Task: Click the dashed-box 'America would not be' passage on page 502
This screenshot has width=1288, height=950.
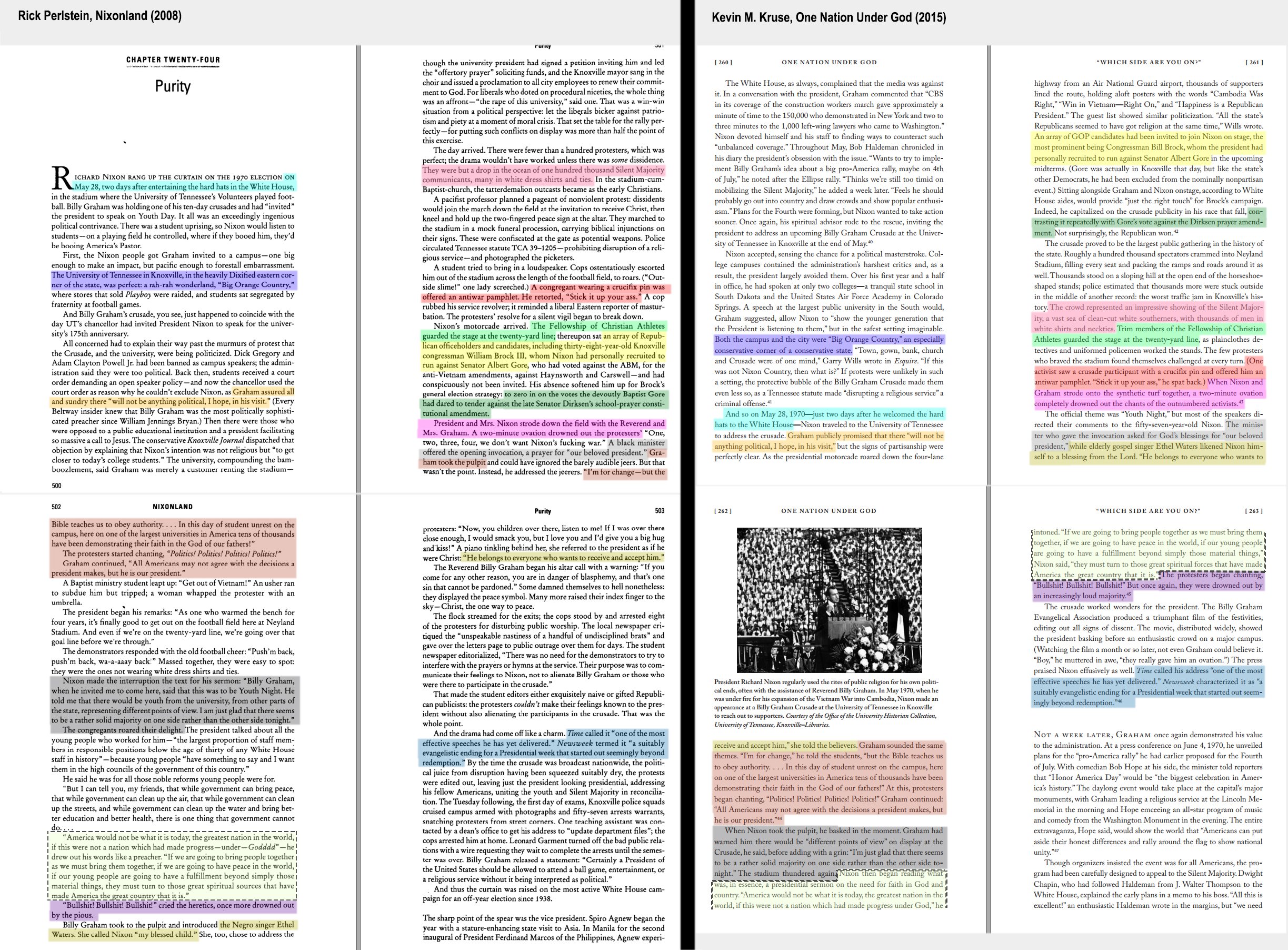Action: [173, 865]
